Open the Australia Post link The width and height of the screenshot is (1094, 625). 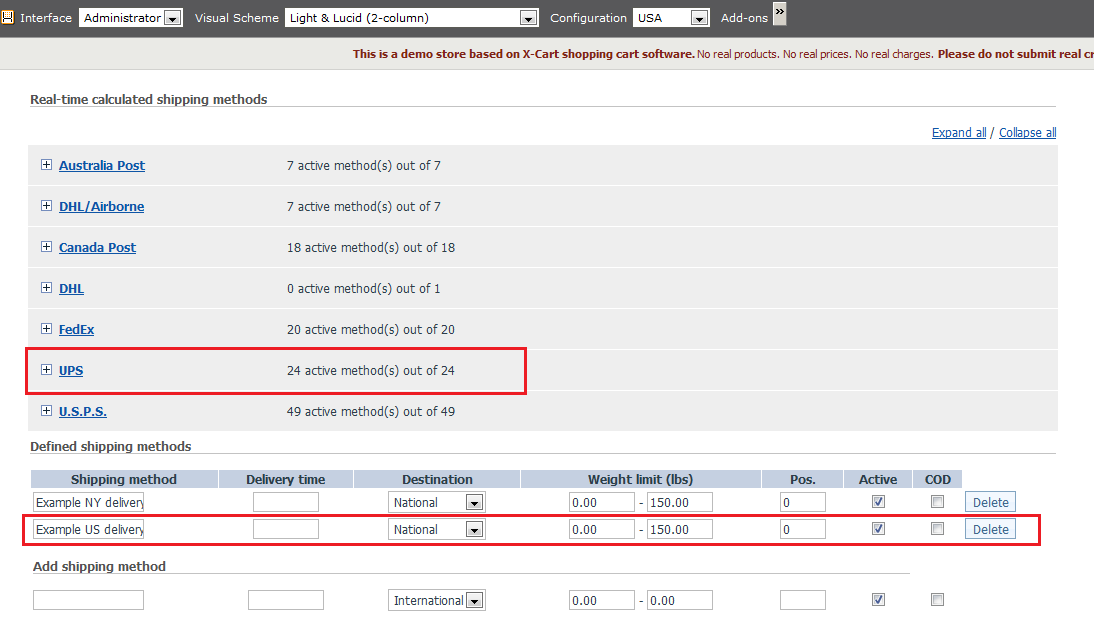[x=102, y=165]
